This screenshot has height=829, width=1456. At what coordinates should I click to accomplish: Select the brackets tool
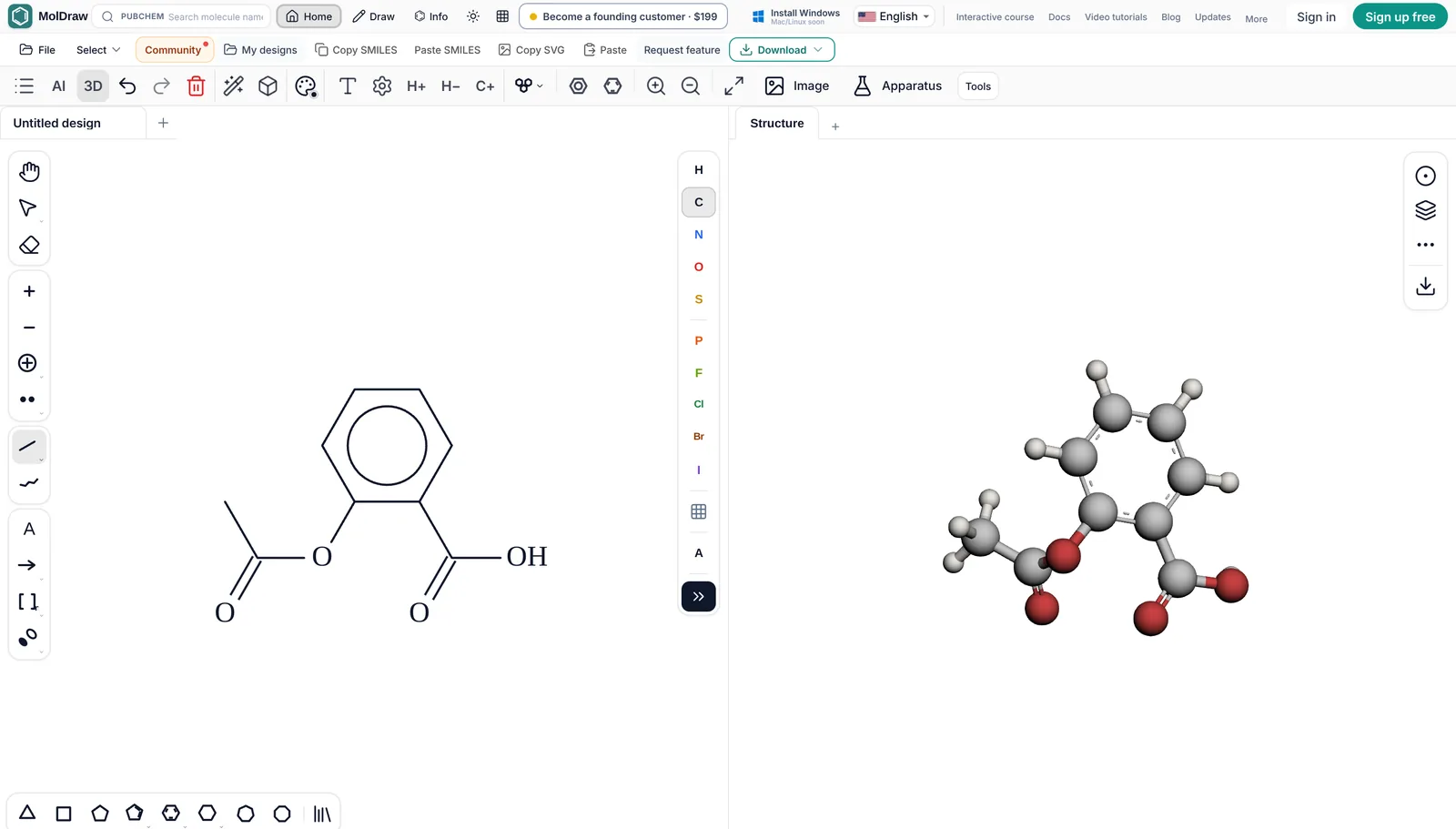tap(28, 602)
